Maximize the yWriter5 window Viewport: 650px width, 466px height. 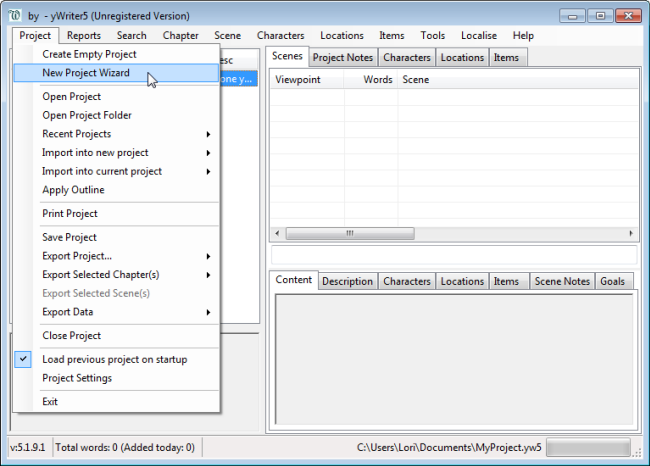point(600,16)
